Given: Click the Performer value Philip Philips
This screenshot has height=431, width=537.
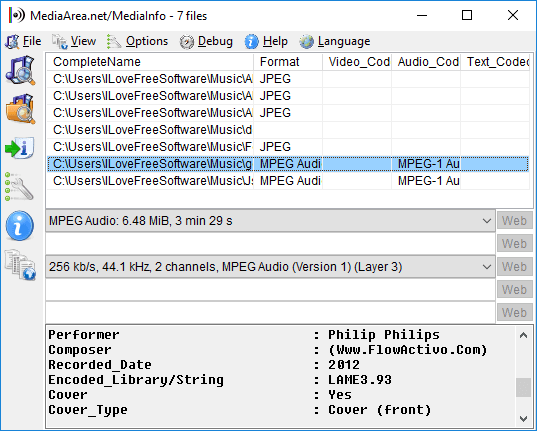Looking at the screenshot, I should tap(384, 335).
